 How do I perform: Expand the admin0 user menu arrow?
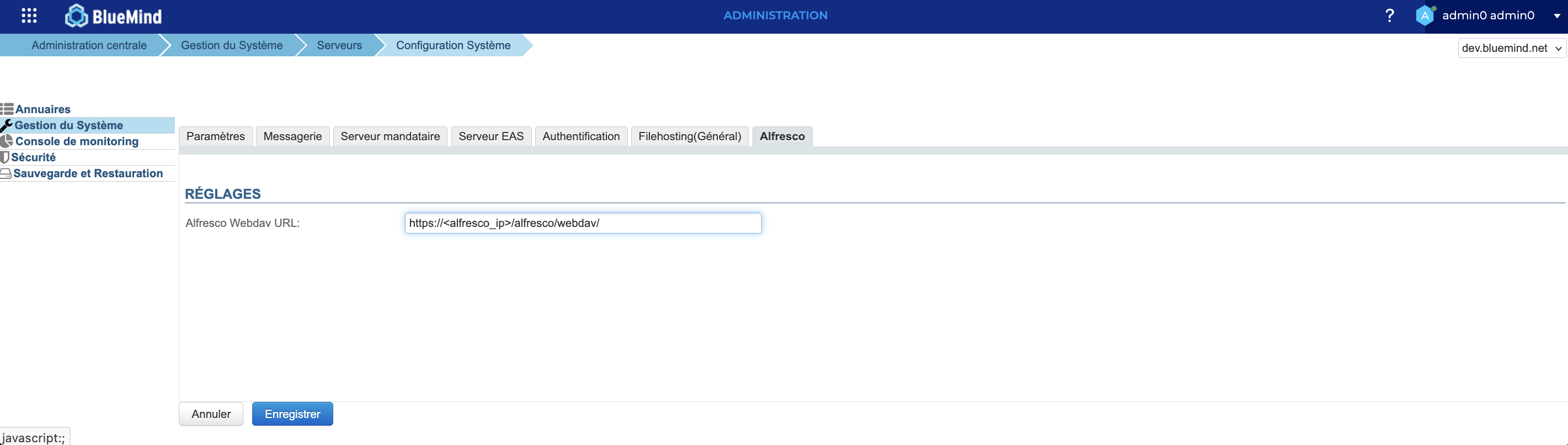(1556, 17)
